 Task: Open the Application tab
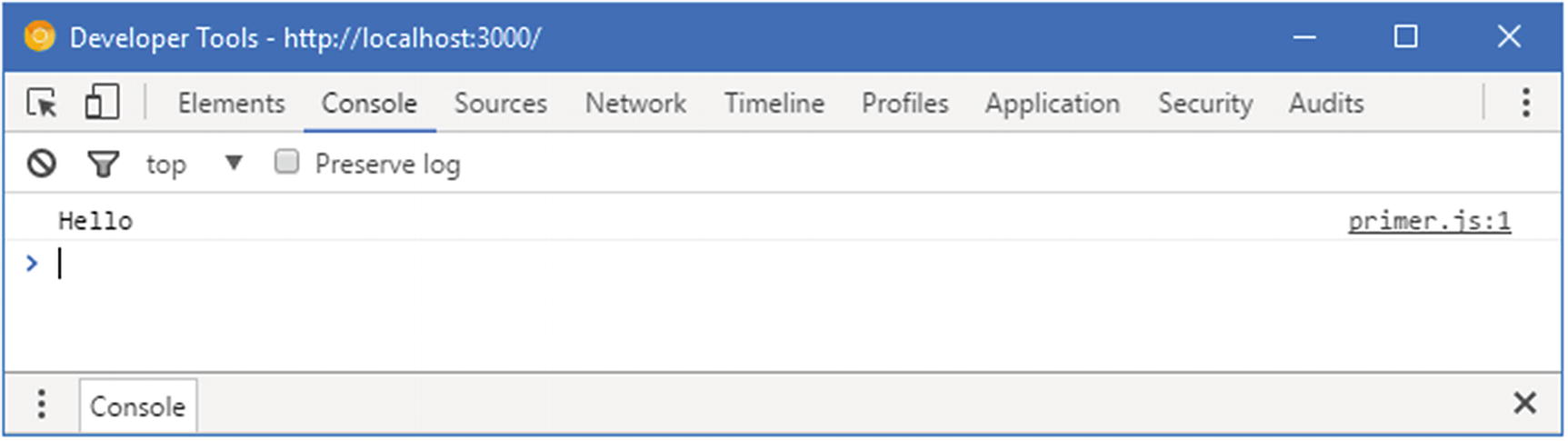click(1052, 104)
